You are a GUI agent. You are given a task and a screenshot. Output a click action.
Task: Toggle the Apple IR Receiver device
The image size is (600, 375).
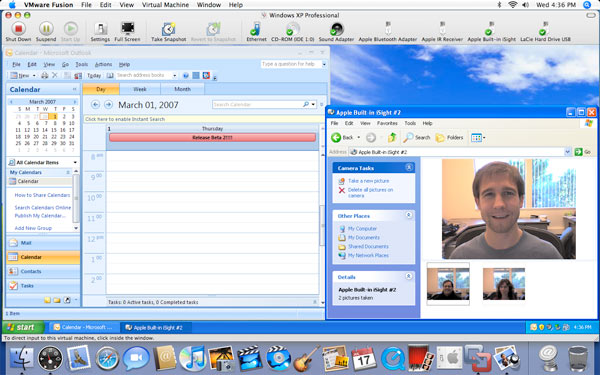pos(442,32)
